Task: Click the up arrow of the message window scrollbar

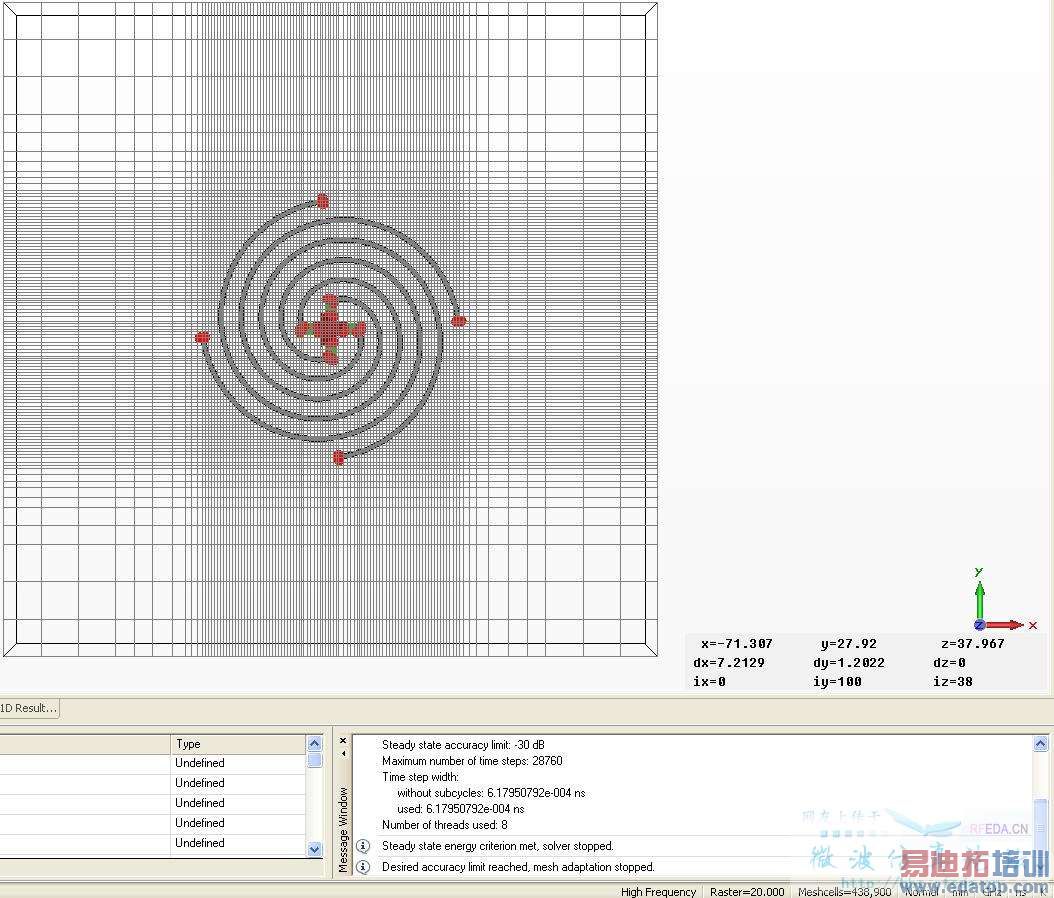Action: pyautogui.click(x=1041, y=743)
